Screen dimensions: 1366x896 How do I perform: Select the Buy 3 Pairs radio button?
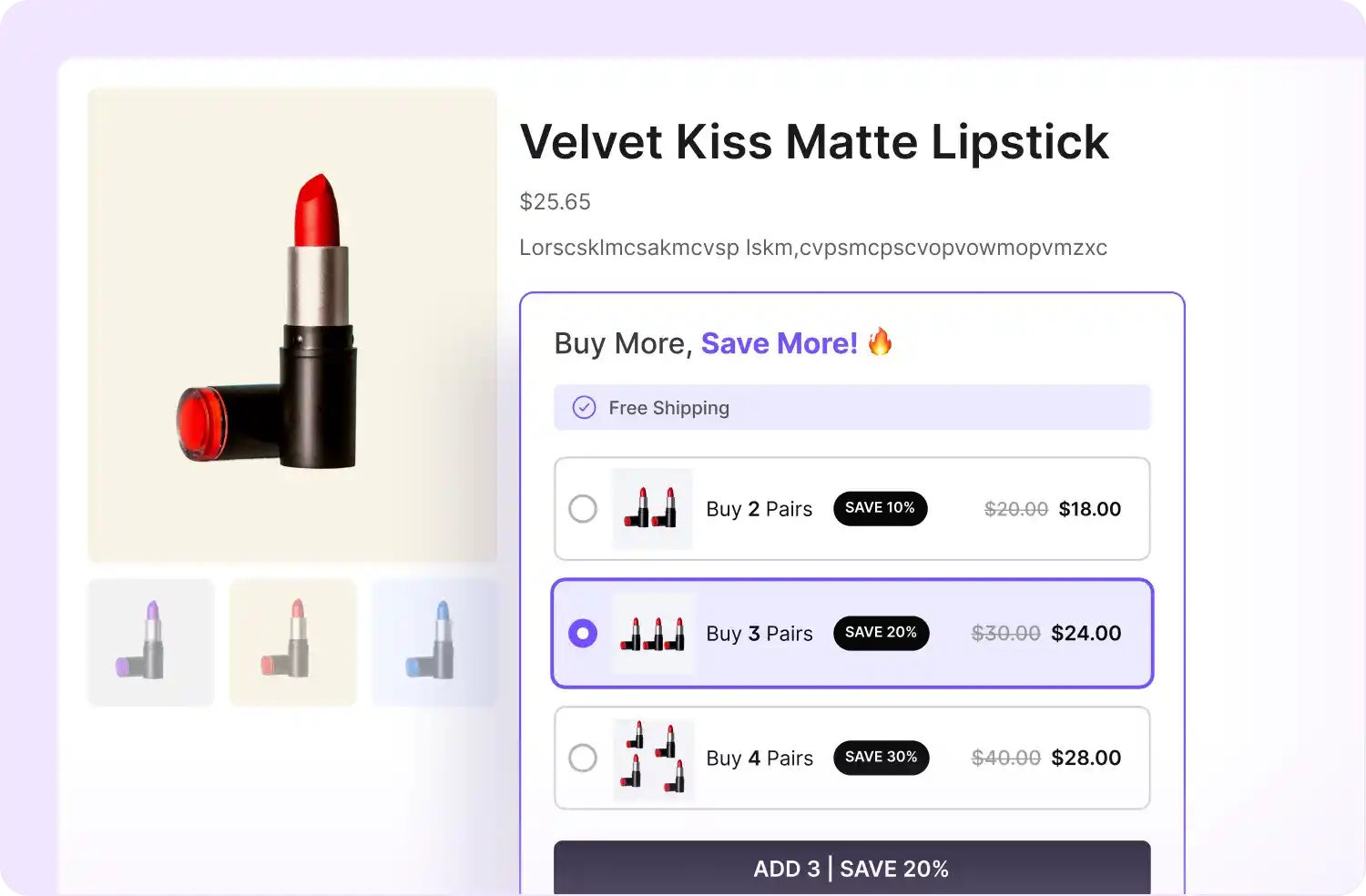[583, 633]
